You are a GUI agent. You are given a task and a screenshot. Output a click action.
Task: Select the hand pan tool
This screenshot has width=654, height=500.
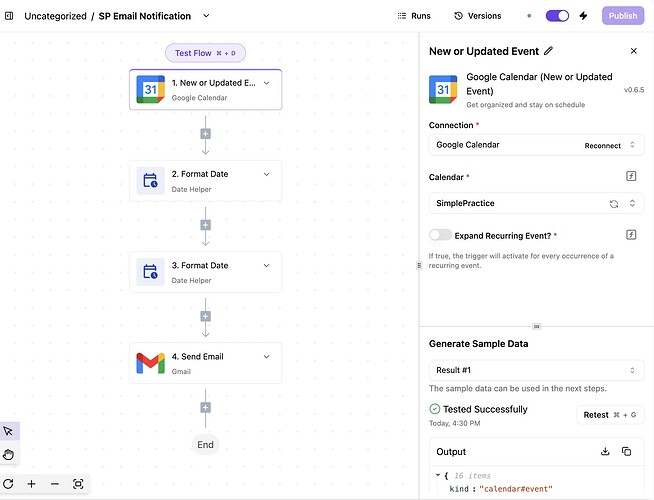(x=9, y=455)
